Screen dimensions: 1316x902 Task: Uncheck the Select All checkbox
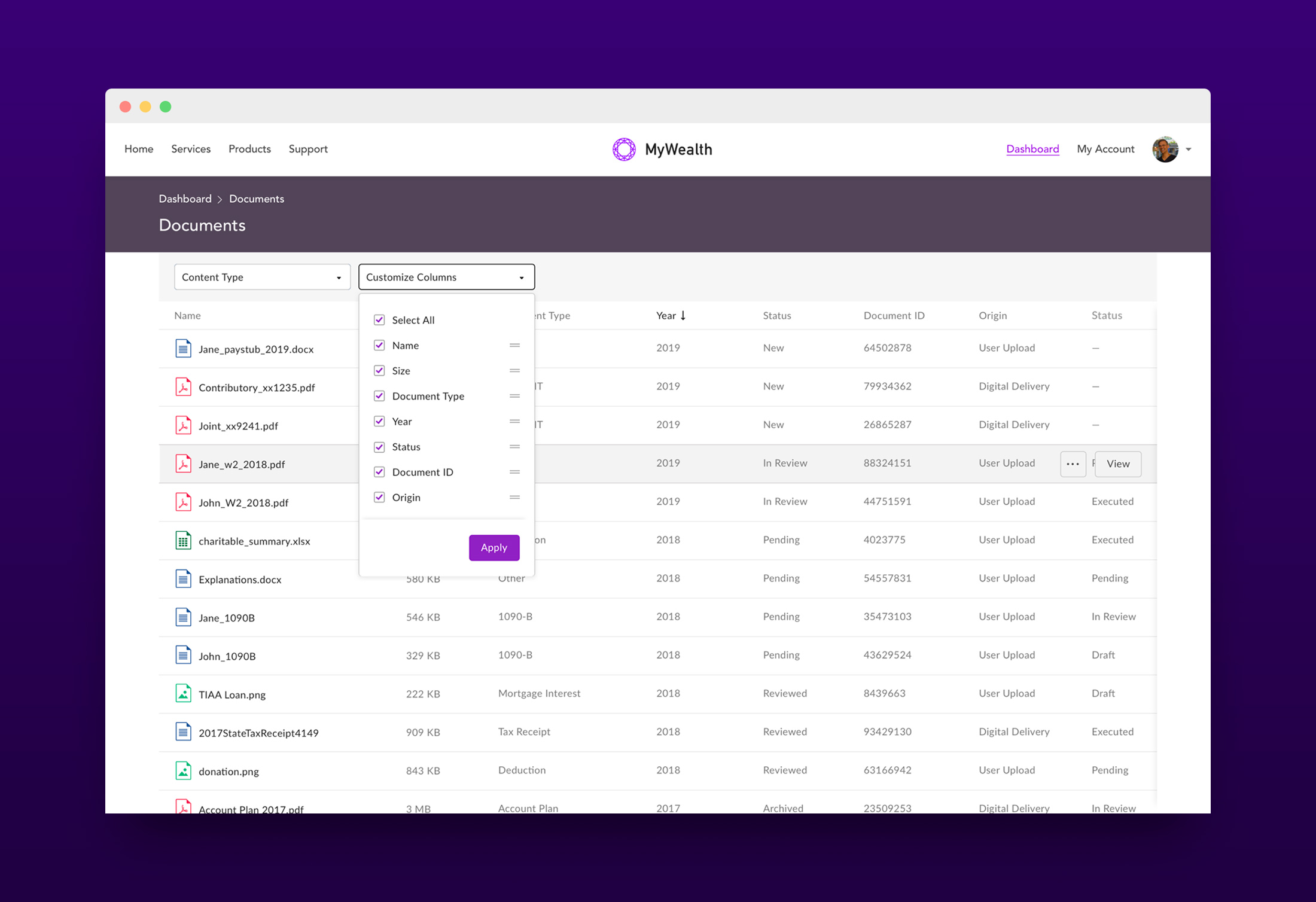(x=379, y=319)
